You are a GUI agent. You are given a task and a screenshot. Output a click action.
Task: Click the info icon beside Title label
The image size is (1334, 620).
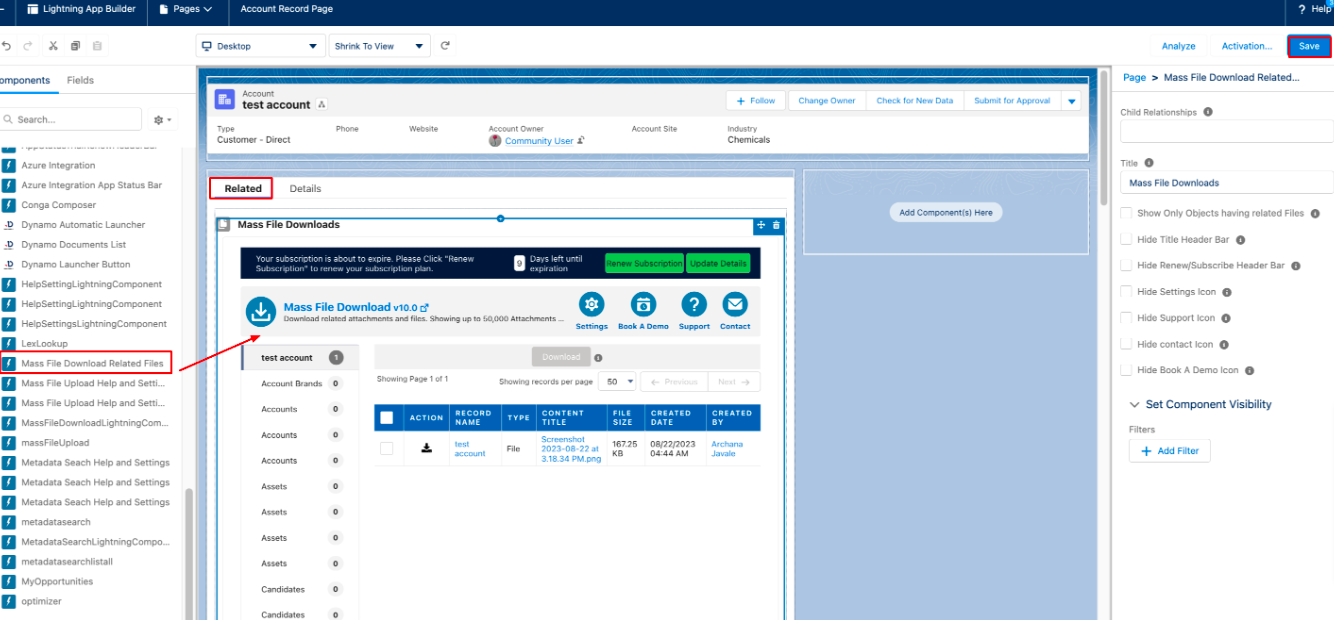1148,163
